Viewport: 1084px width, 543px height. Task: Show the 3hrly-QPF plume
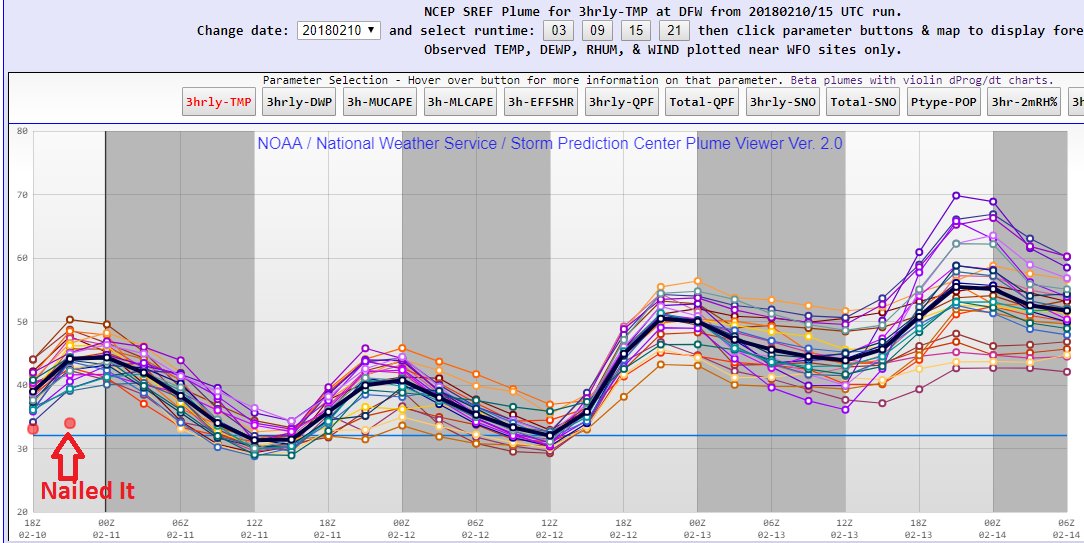(622, 102)
